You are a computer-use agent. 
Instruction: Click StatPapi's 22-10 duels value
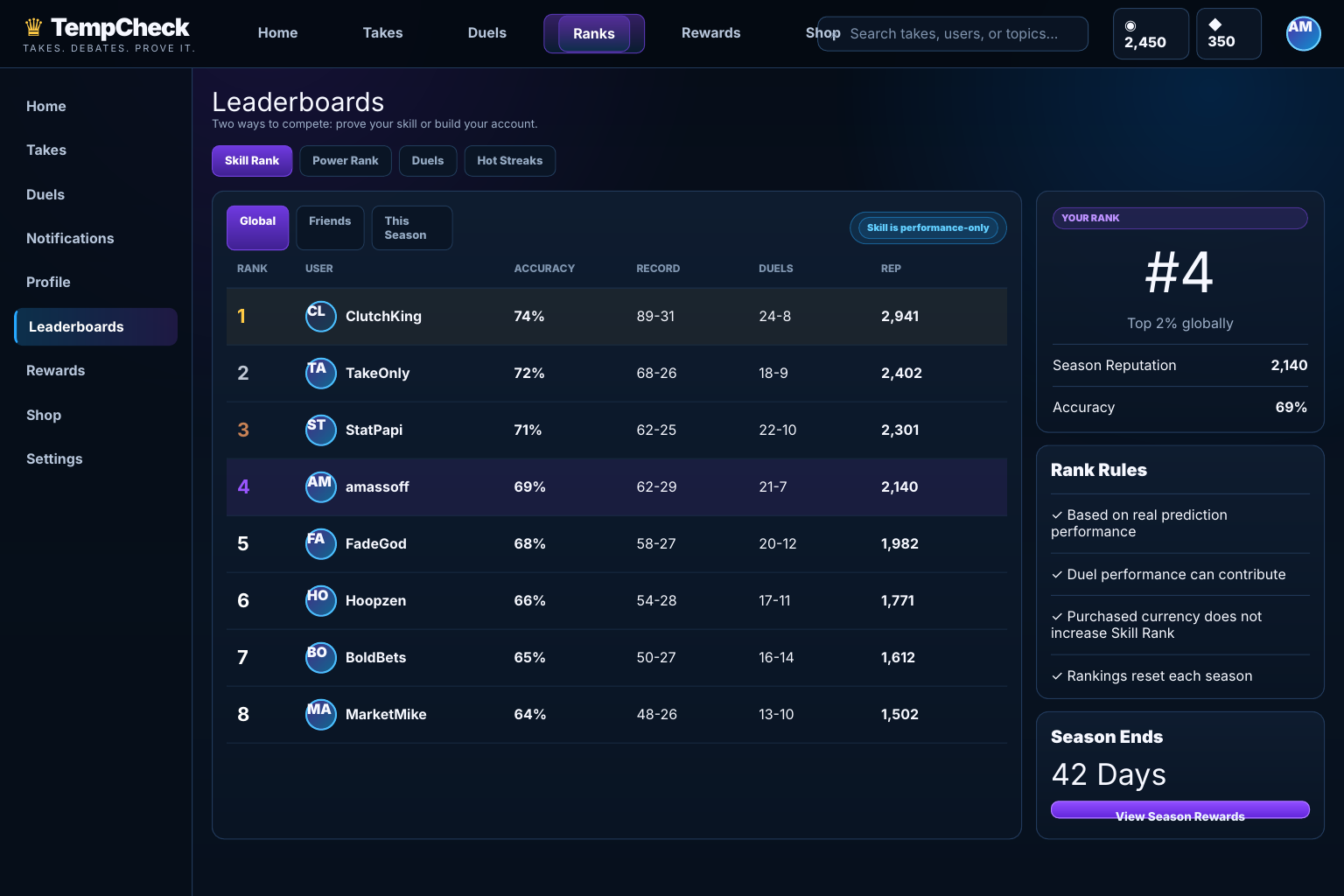[777, 430]
